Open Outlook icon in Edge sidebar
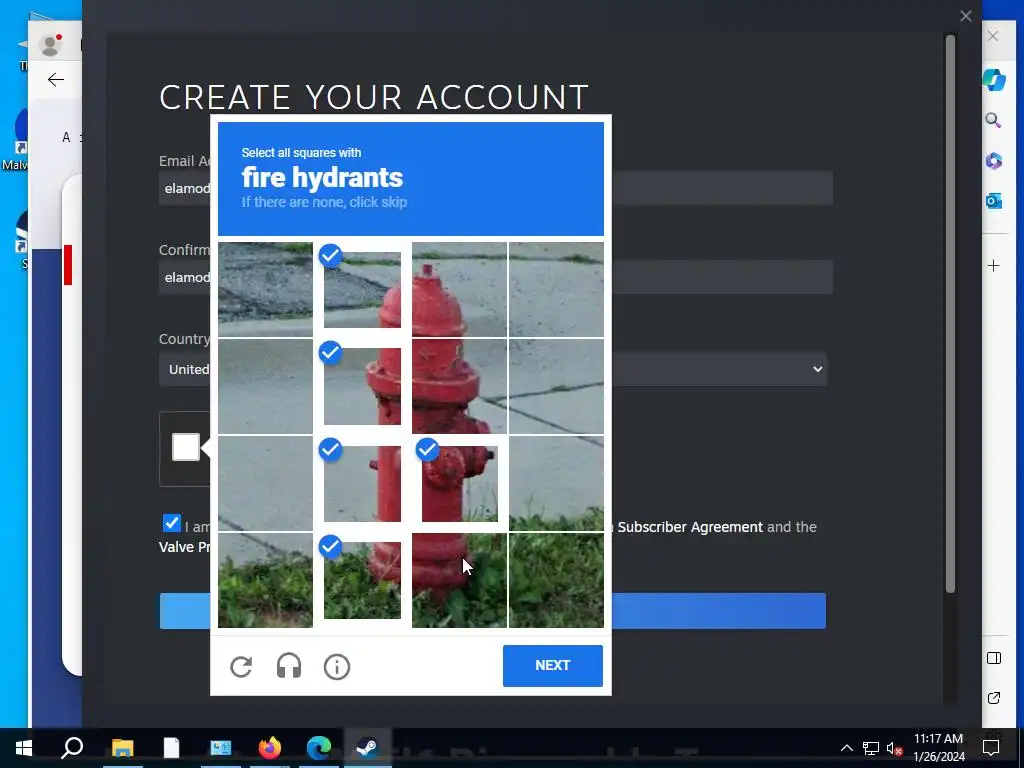 pos(994,201)
